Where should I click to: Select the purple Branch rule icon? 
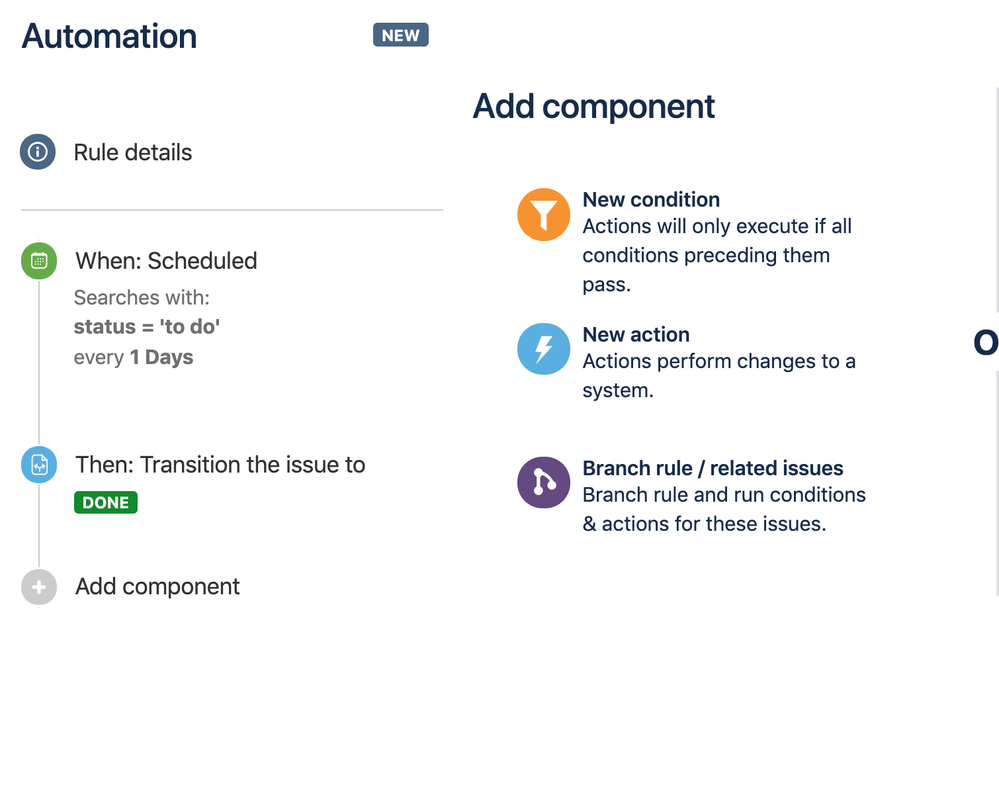tap(543, 482)
